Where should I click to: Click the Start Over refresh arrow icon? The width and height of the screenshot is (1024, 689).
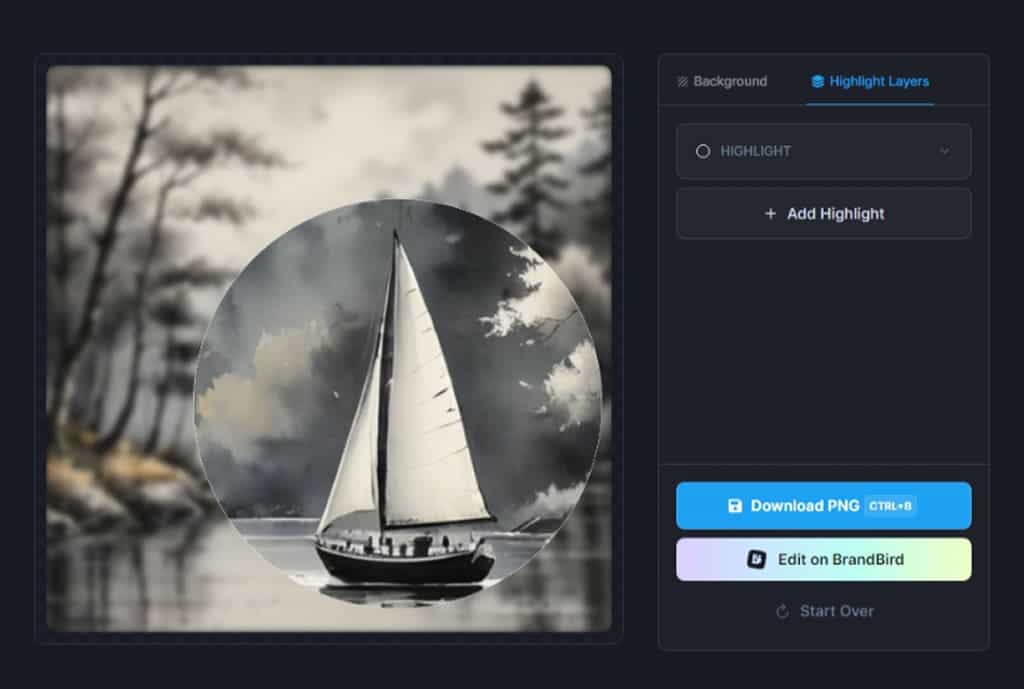pos(783,611)
